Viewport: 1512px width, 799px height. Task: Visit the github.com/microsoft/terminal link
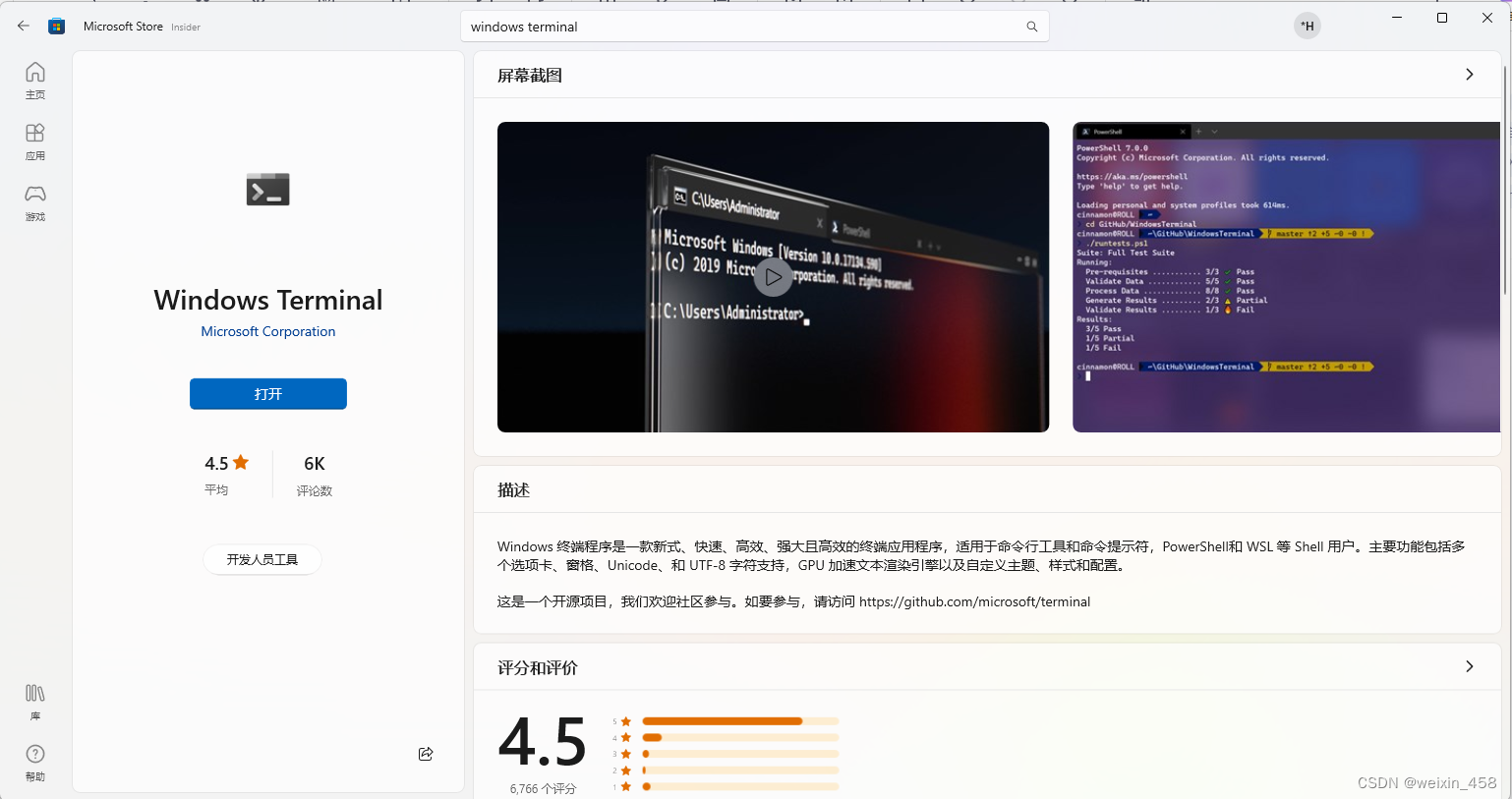(x=974, y=600)
